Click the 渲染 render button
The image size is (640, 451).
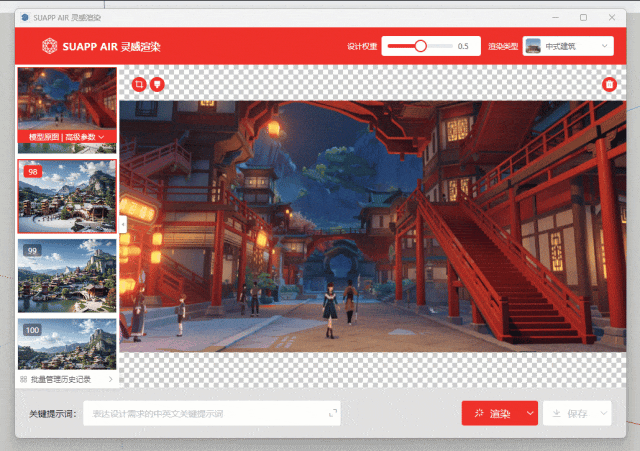(492, 413)
